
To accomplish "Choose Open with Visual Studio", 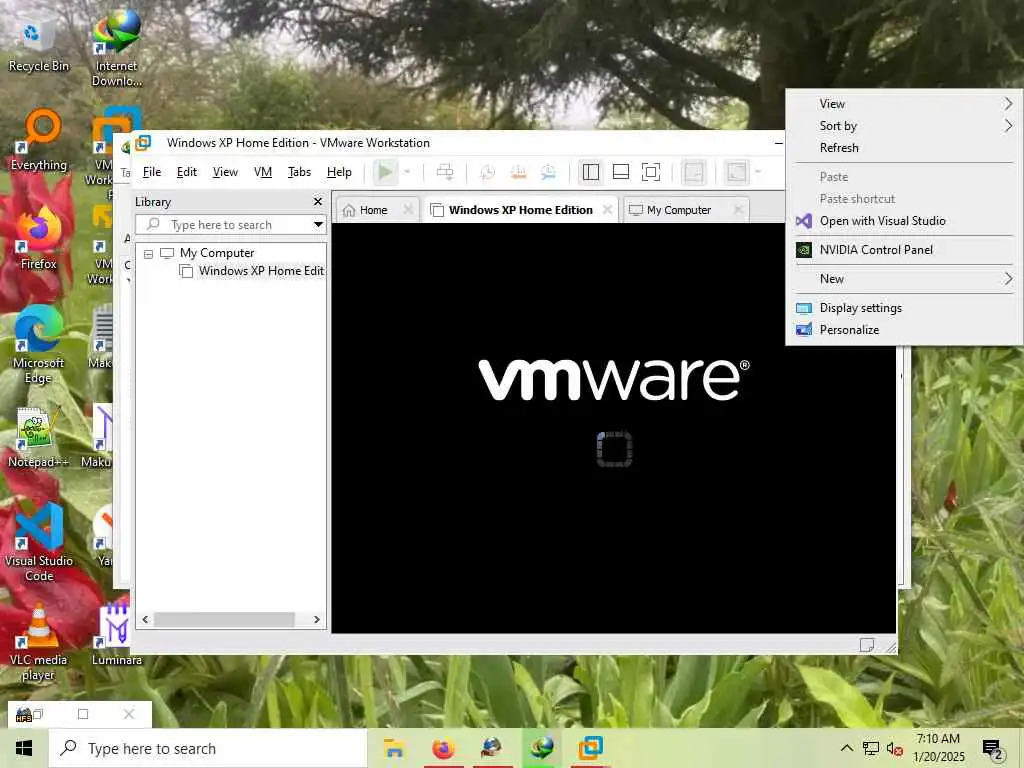I will pos(904,221).
